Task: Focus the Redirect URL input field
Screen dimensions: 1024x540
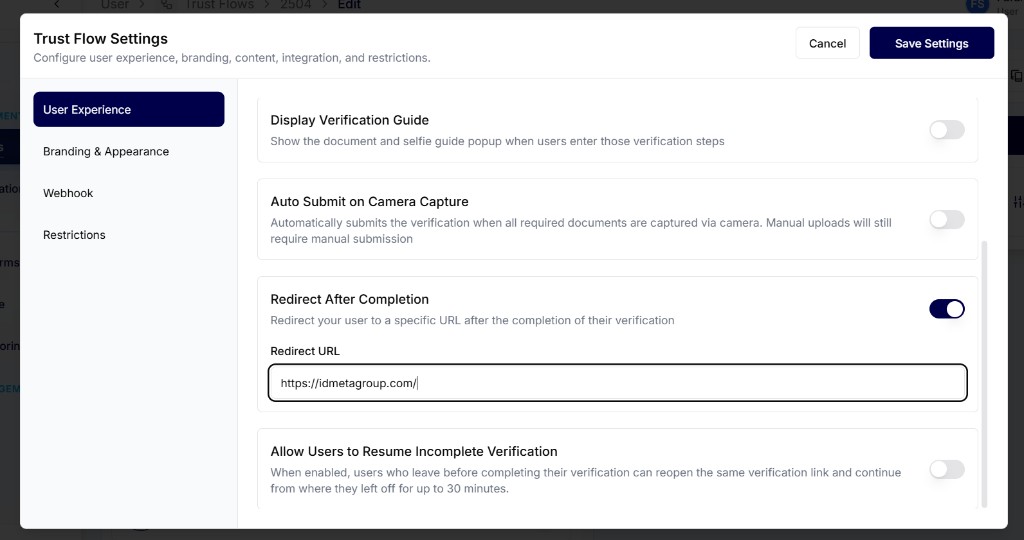Action: click(x=617, y=383)
